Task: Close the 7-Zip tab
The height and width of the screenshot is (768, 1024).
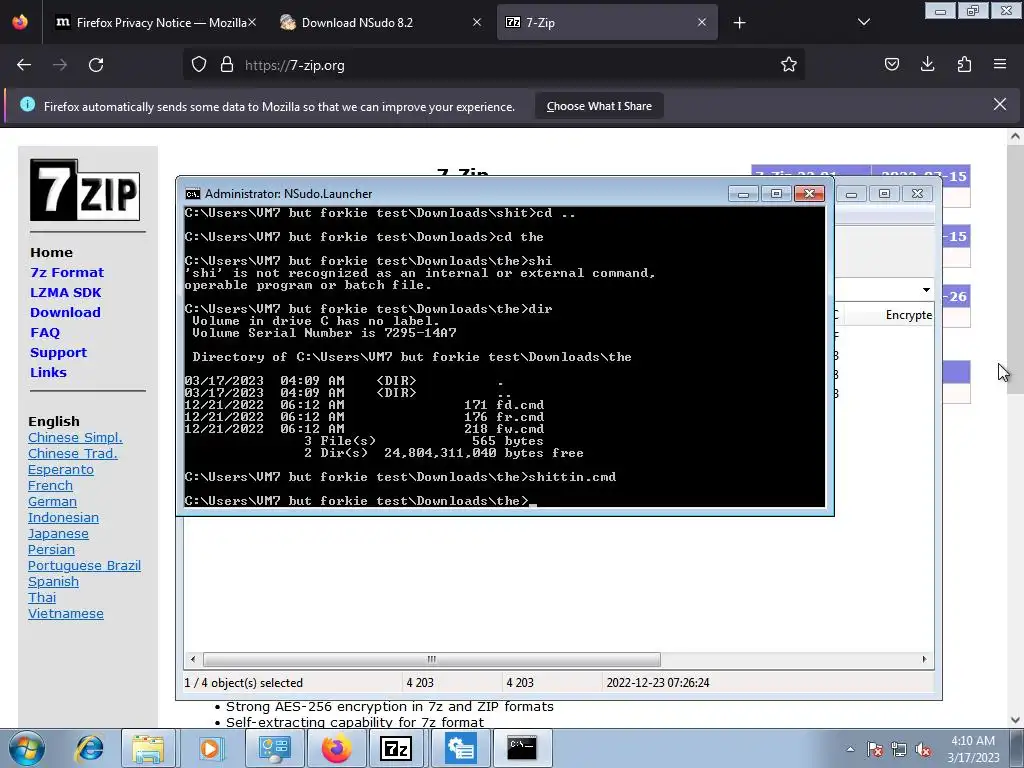Action: [x=701, y=23]
